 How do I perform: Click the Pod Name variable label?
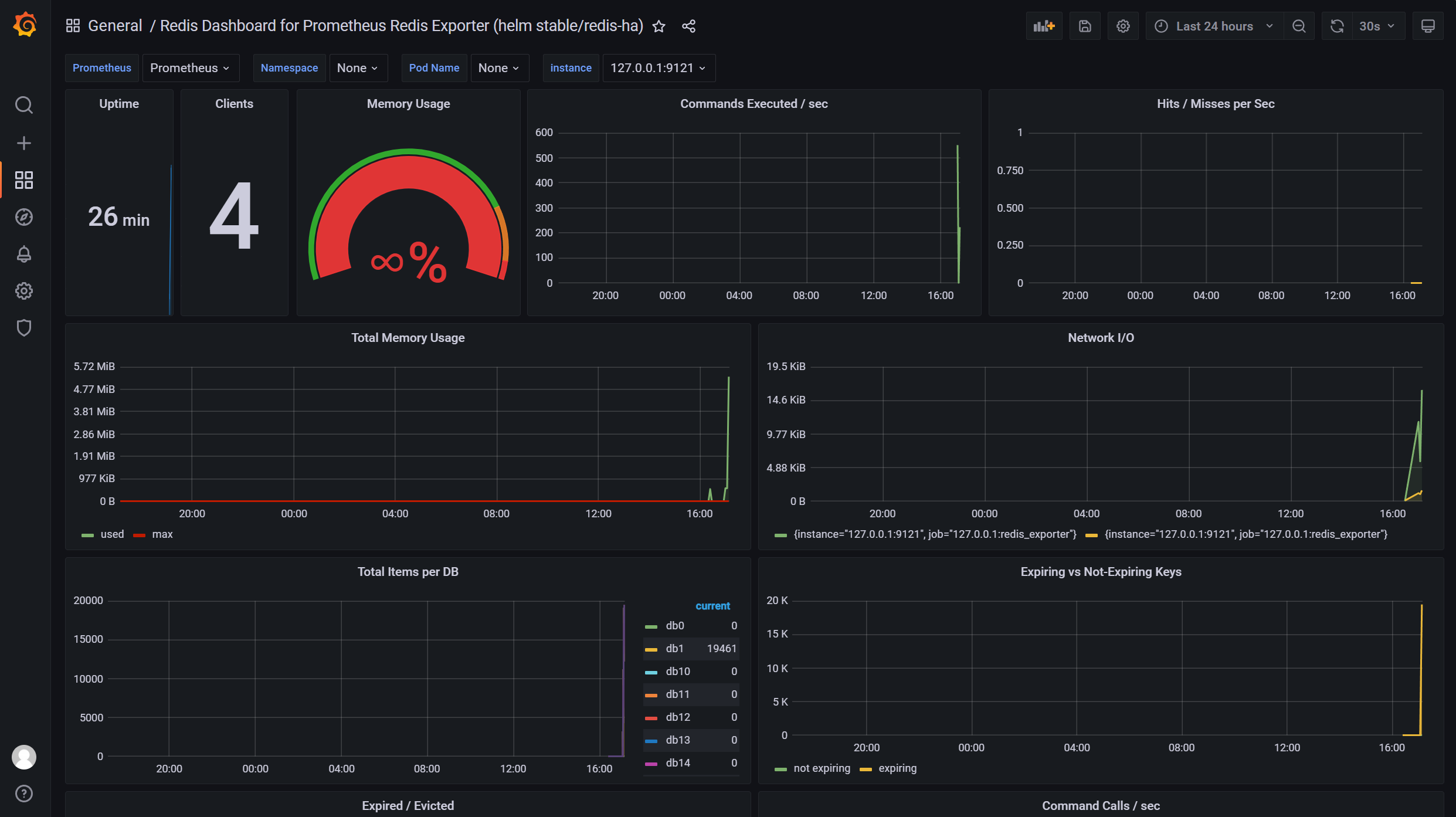(x=434, y=68)
